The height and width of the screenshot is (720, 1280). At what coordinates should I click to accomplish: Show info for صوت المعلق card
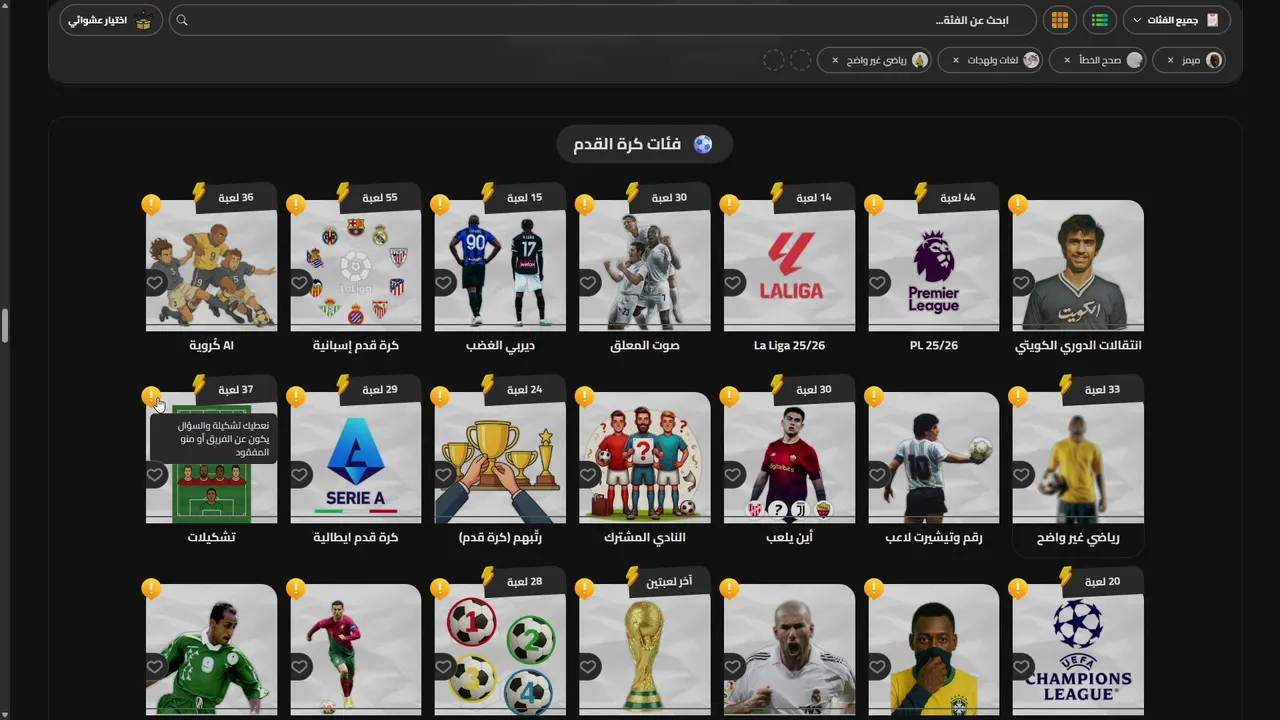point(585,205)
